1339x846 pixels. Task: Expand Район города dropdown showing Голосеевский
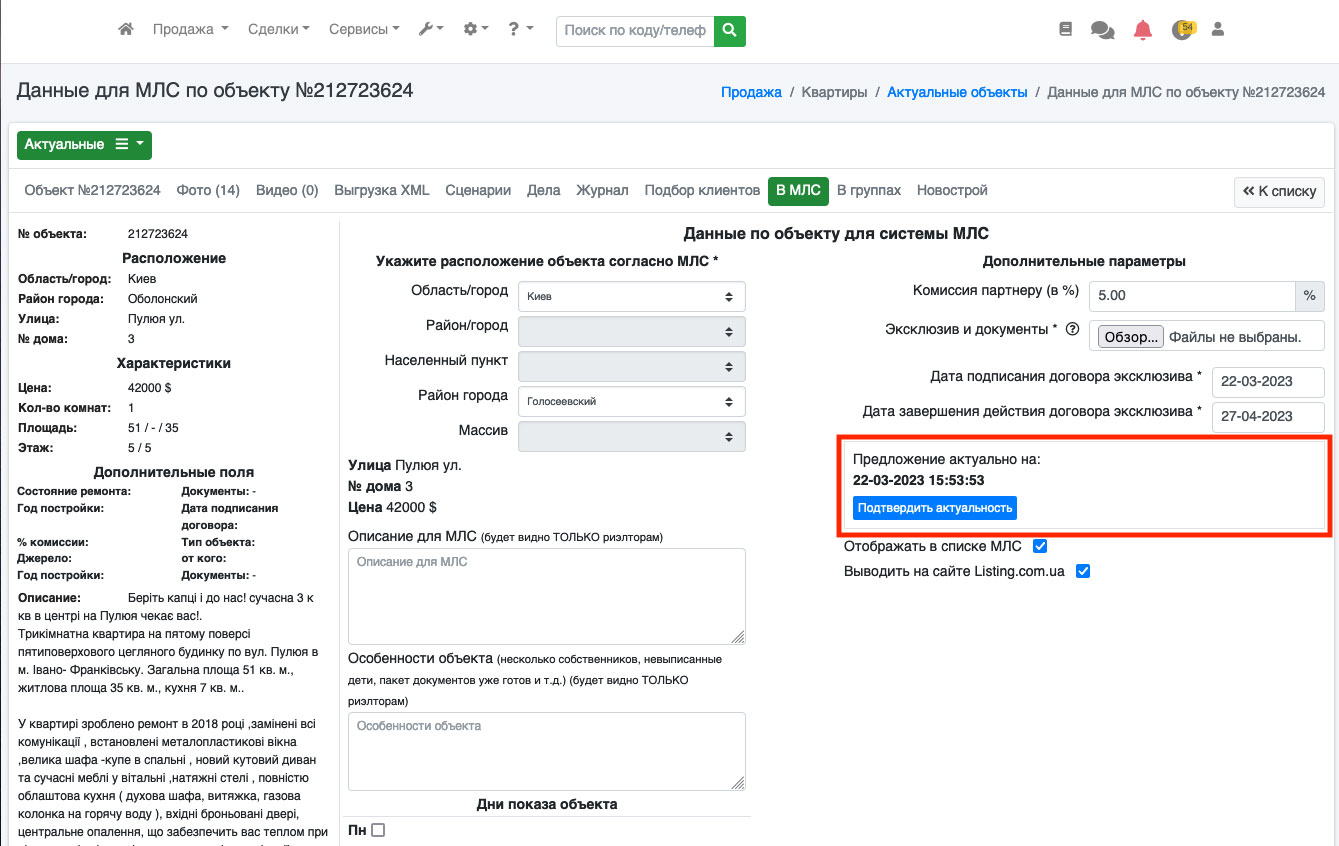(632, 401)
